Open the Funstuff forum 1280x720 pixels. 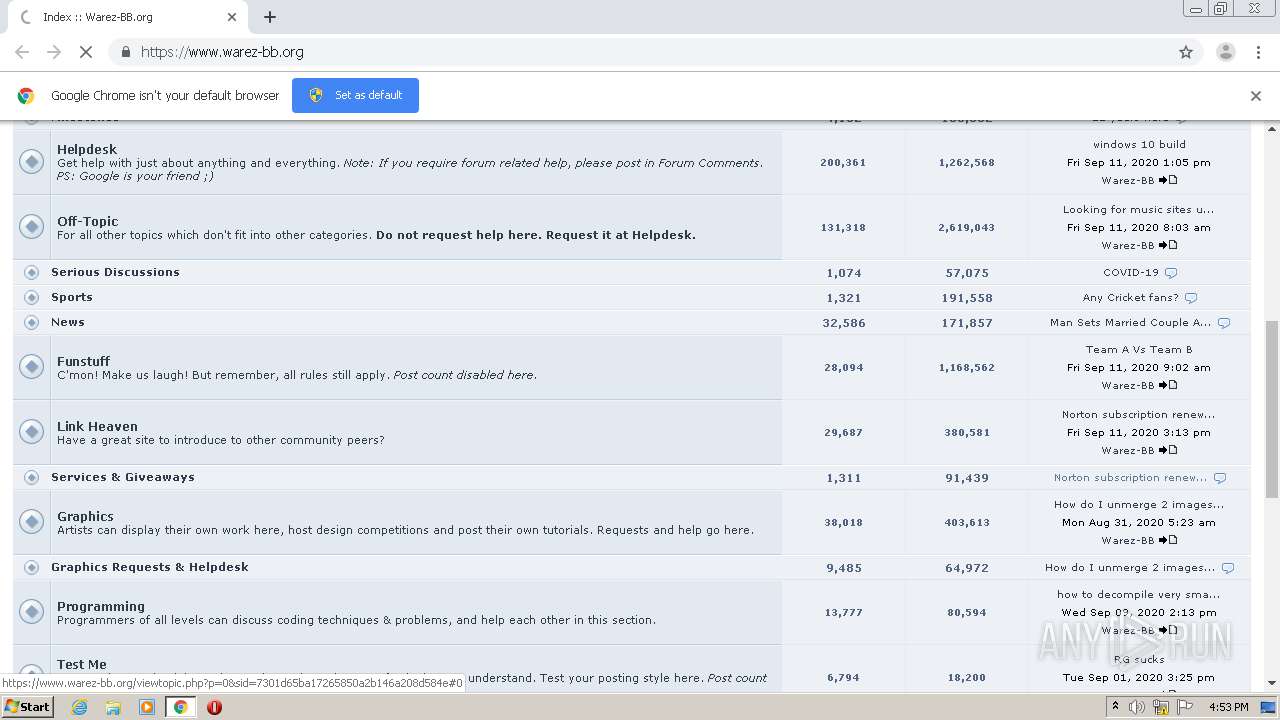[x=83, y=361]
